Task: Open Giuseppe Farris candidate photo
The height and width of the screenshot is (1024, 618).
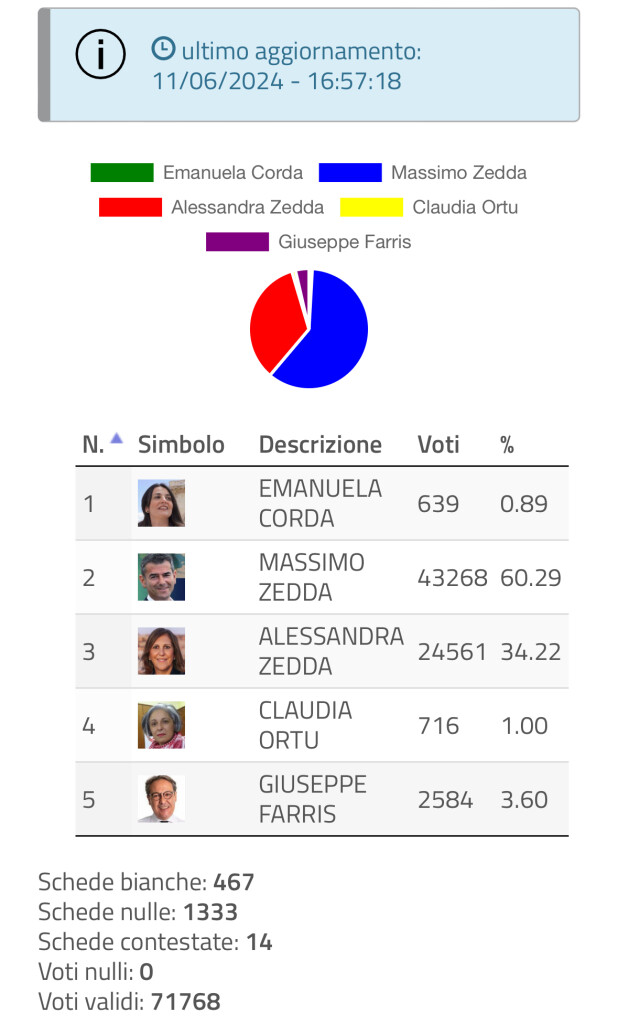Action: point(161,799)
